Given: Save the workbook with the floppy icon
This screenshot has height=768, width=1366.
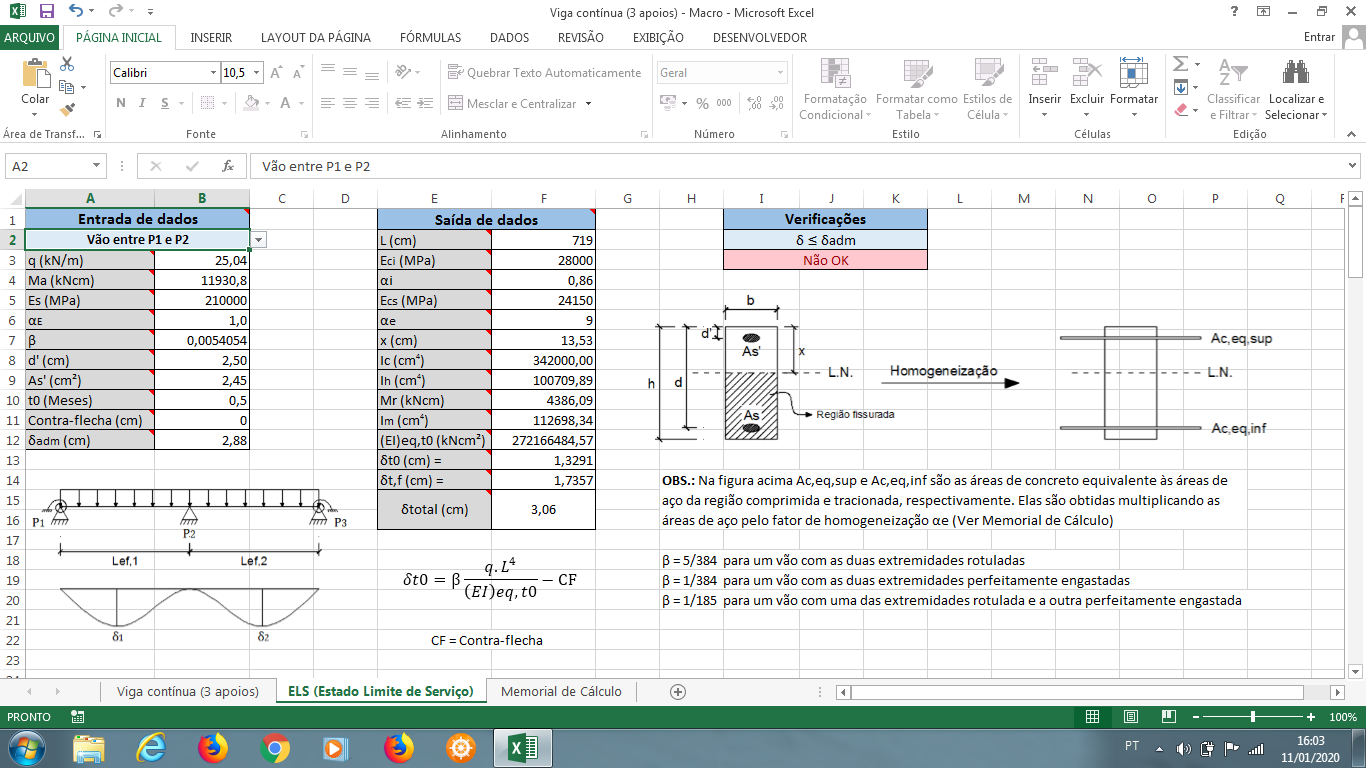Looking at the screenshot, I should pos(46,12).
